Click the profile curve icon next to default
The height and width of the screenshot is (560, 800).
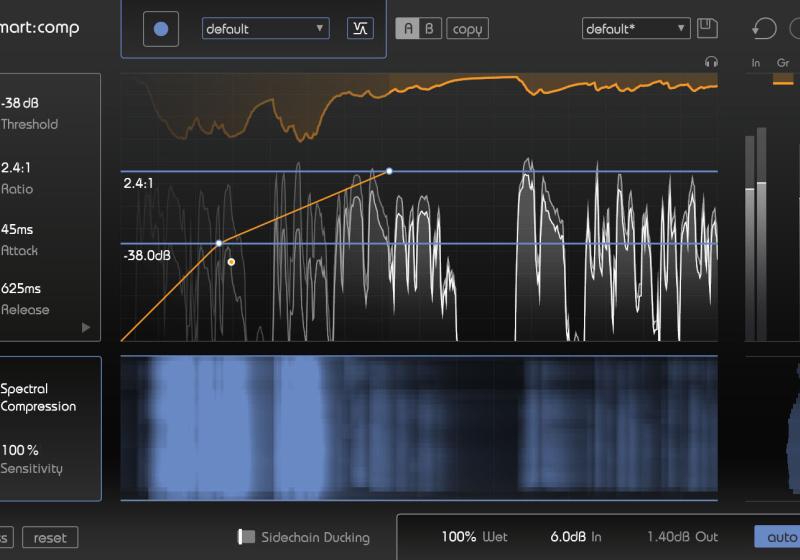[360, 29]
